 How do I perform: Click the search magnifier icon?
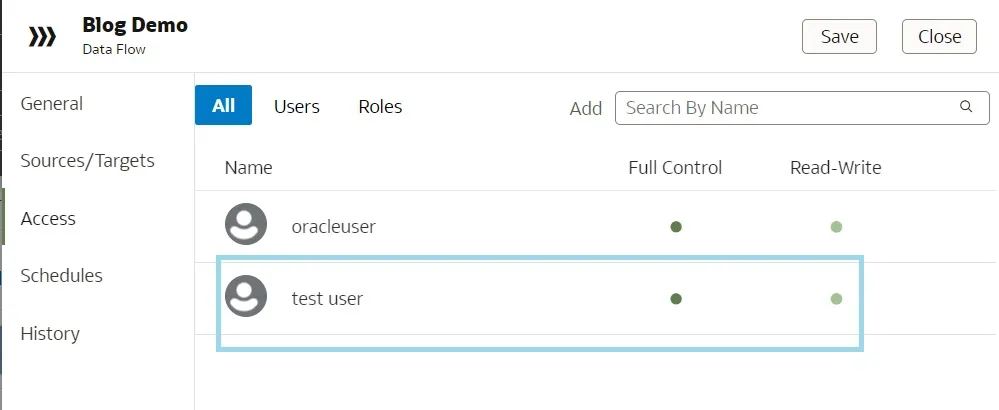(966, 108)
